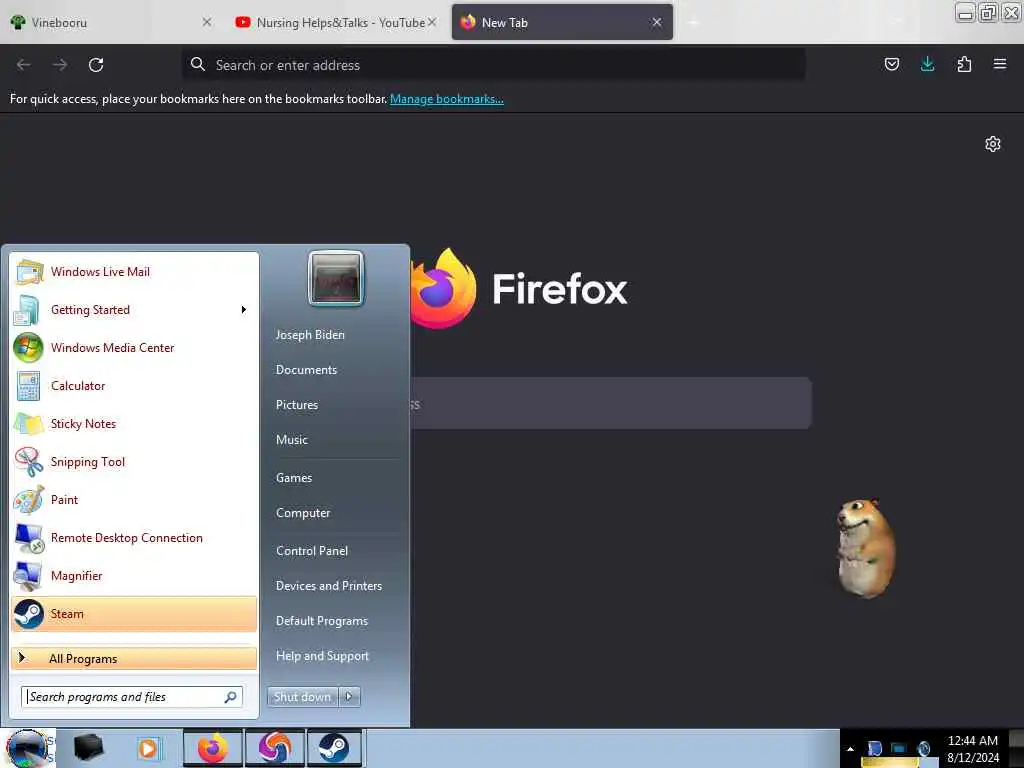Open Save to Pocket icon

pos(892,64)
